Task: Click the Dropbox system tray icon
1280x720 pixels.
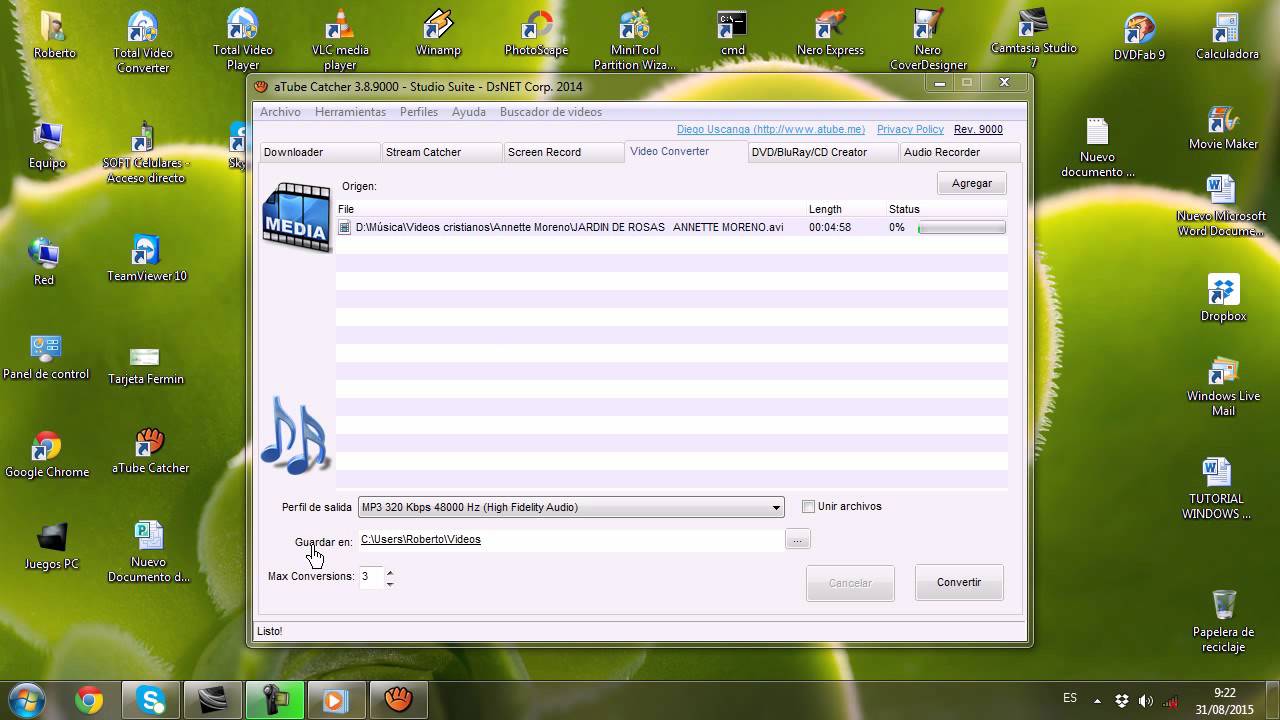Action: [x=1122, y=700]
